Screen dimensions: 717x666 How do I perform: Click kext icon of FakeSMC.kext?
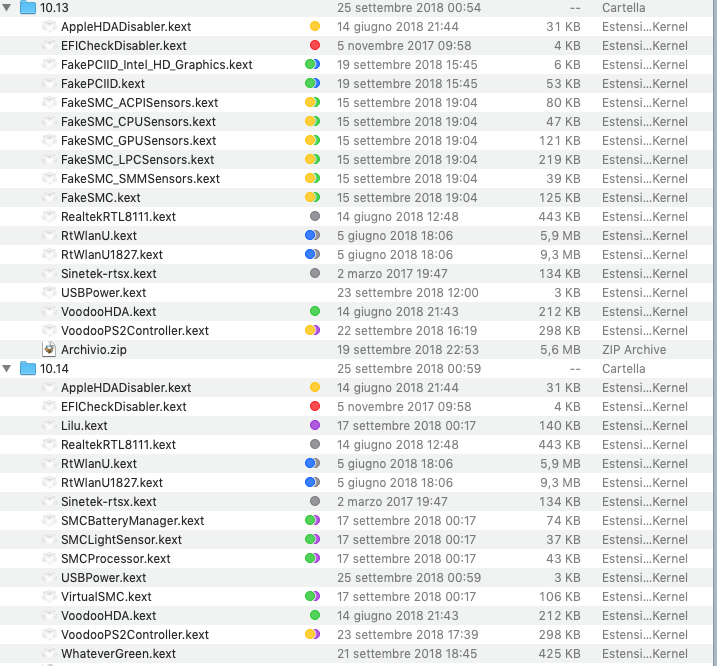(49, 198)
